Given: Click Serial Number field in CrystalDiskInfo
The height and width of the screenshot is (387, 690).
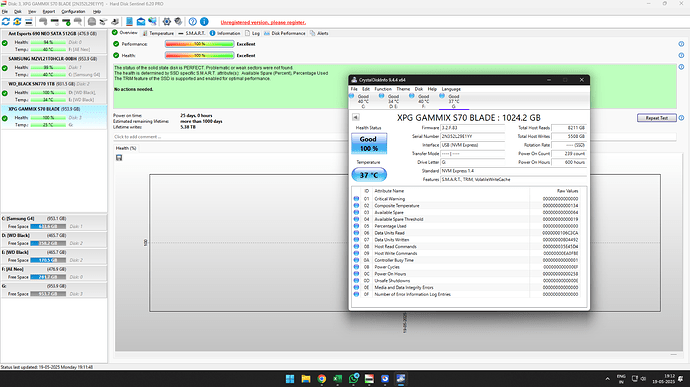Looking at the screenshot, I should [x=473, y=136].
